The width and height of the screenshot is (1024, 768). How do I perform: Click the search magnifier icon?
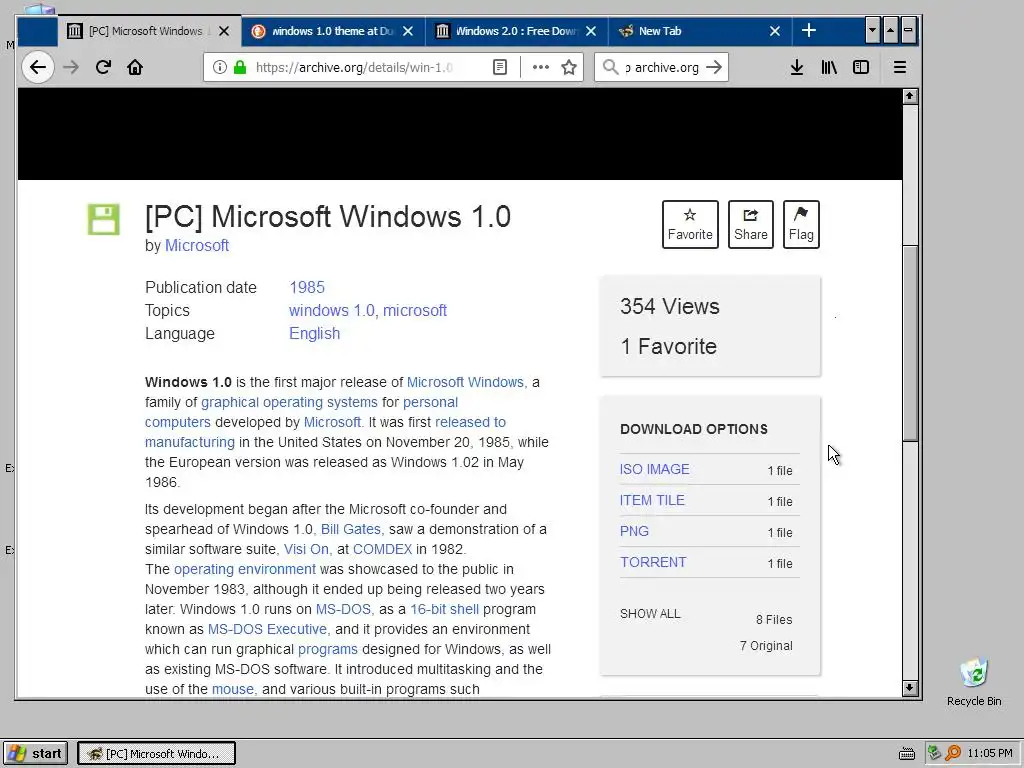610,67
